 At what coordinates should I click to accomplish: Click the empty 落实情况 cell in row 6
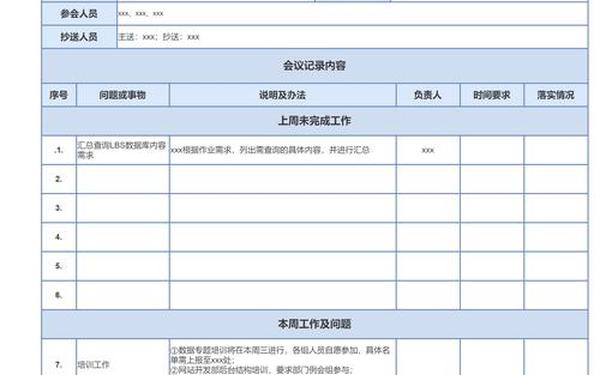click(x=556, y=295)
